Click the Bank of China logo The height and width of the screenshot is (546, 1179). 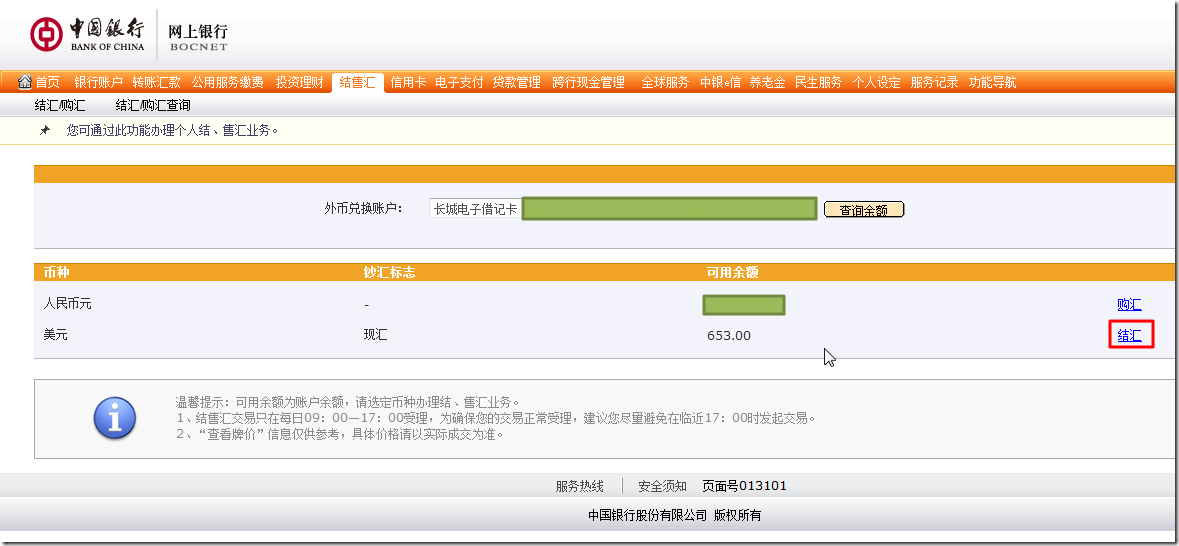(87, 34)
